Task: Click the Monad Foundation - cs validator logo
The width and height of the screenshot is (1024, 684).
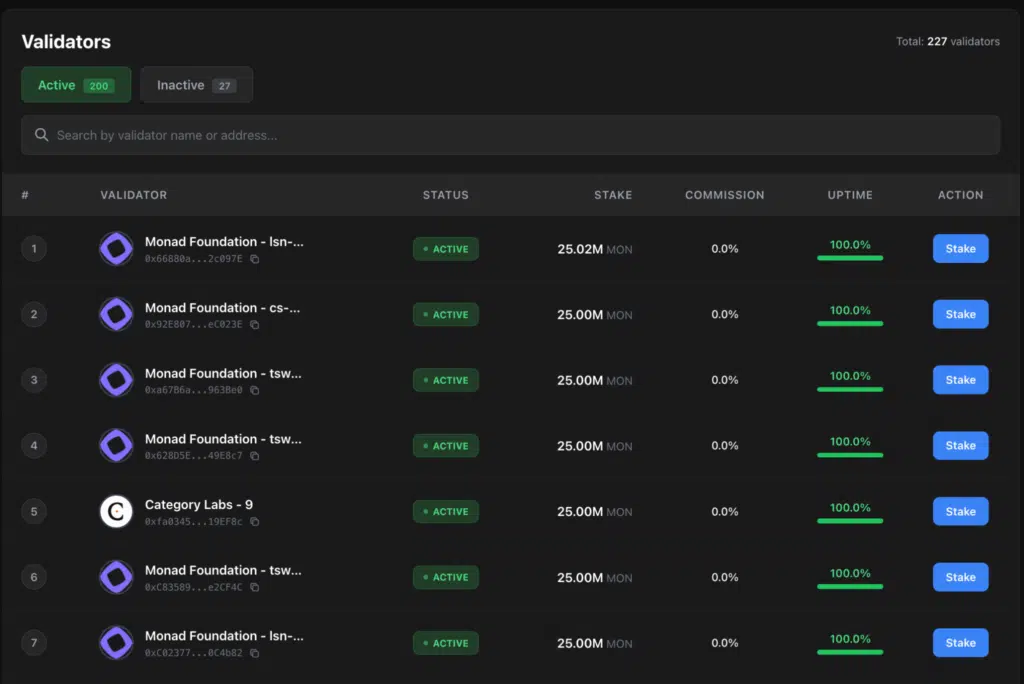Action: tap(116, 314)
